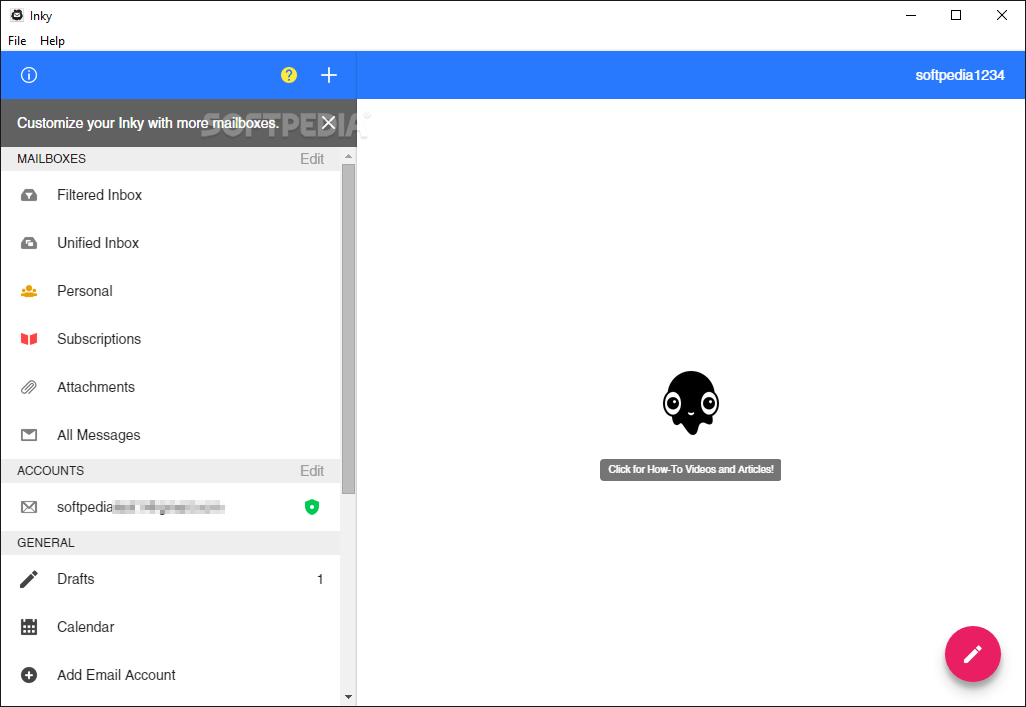Select the softpedia email account
Image resolution: width=1026 pixels, height=707 pixels.
pos(171,507)
